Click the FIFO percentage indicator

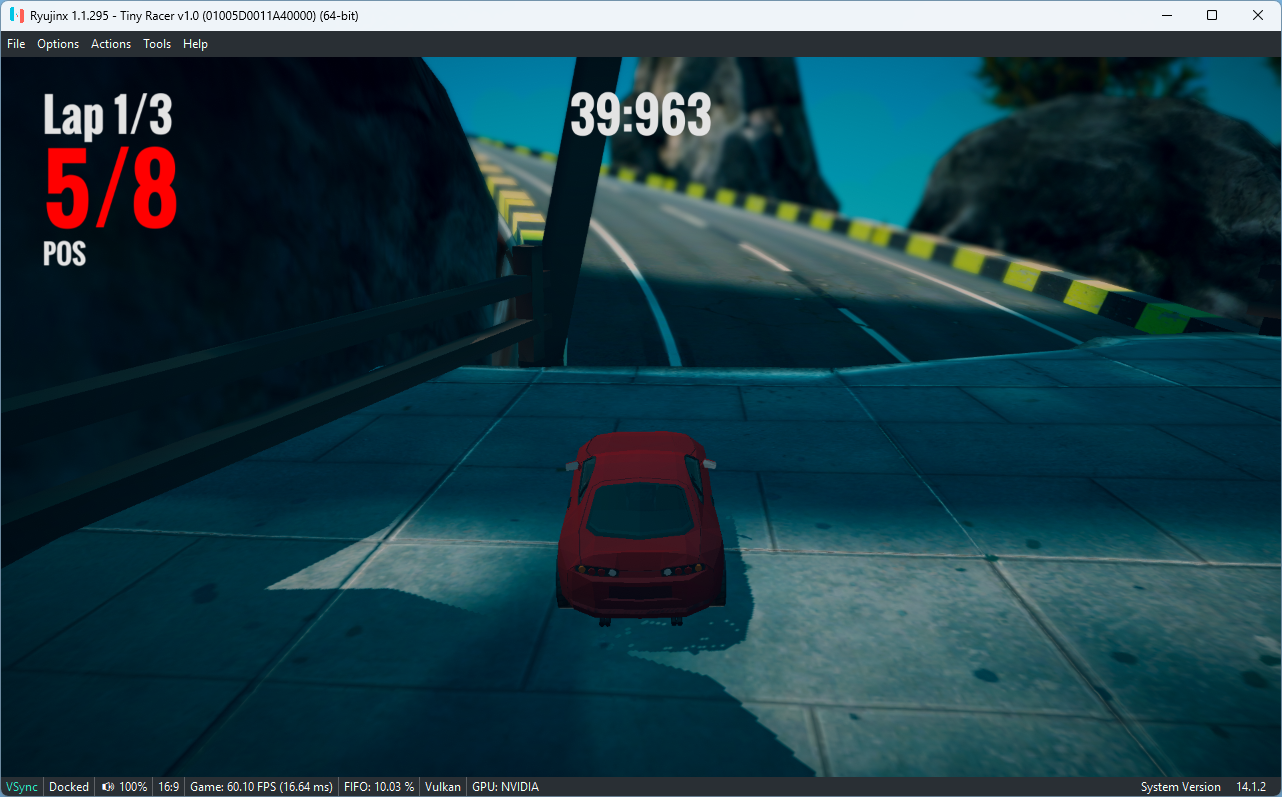378,786
